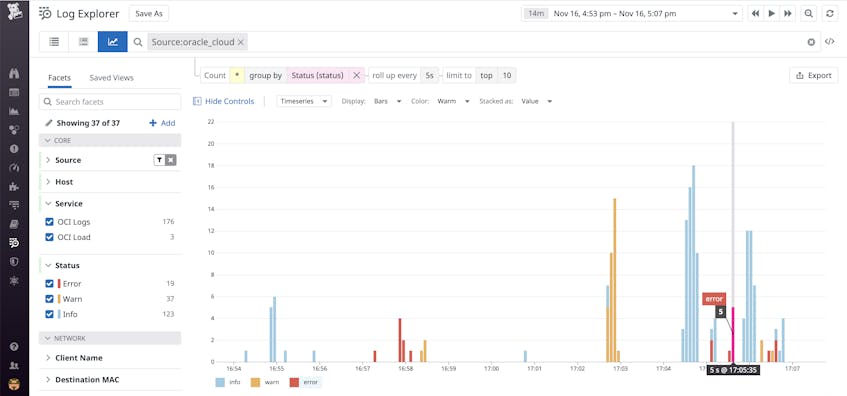Clear the search query icon
The width and height of the screenshot is (847, 396).
(x=811, y=42)
